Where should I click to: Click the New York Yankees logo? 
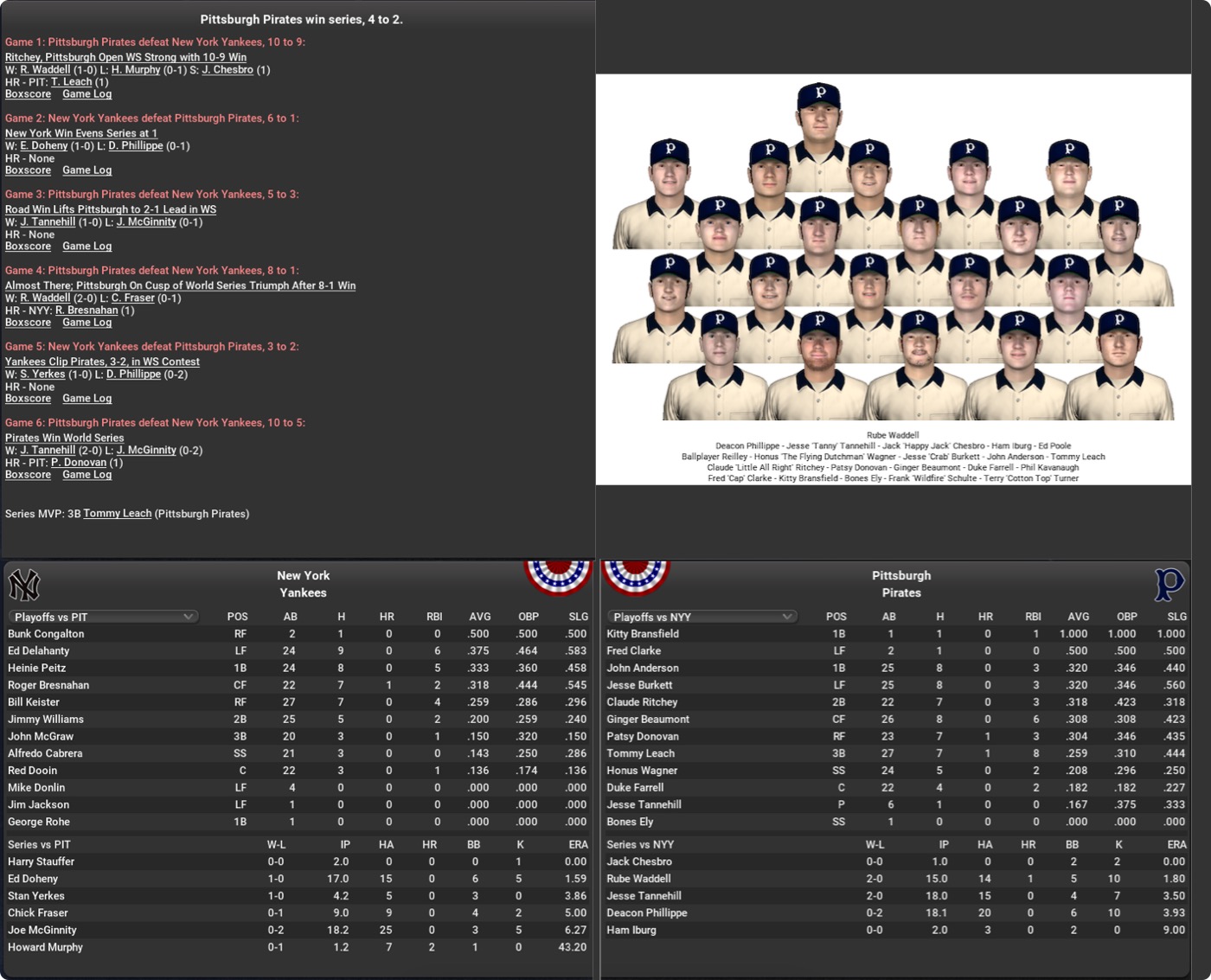[x=24, y=586]
